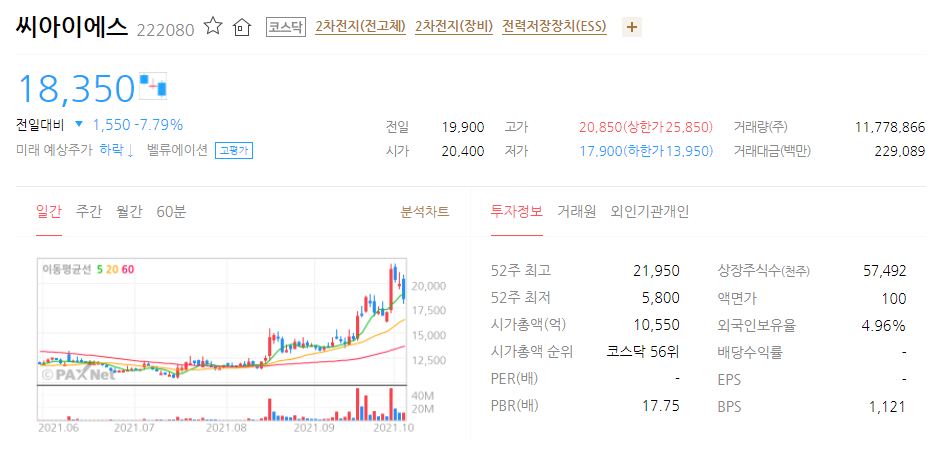This screenshot has width=940, height=455.
Task: Click the current price 18,350
Action: coord(77,88)
